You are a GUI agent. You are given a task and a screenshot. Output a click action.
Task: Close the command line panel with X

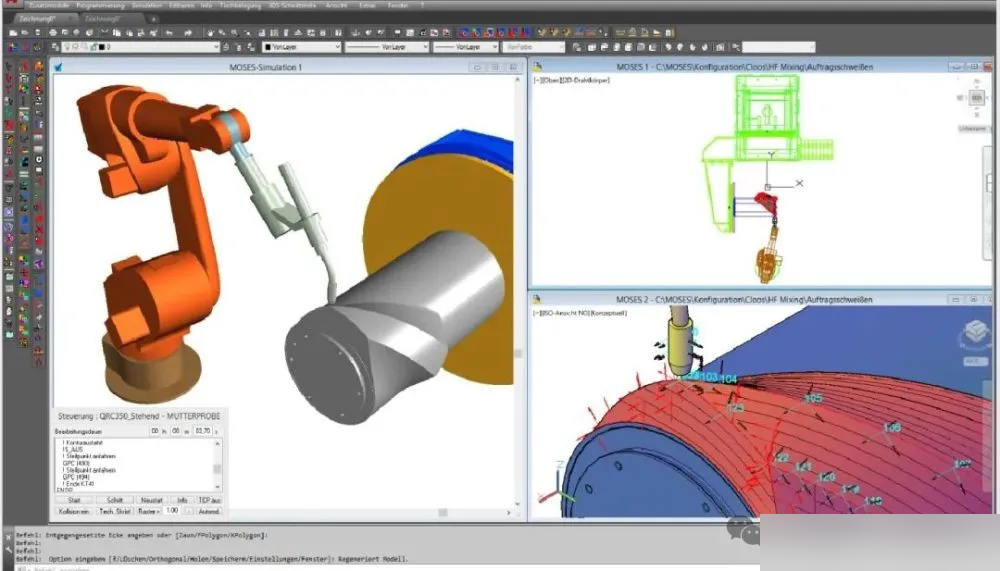click(x=8, y=538)
